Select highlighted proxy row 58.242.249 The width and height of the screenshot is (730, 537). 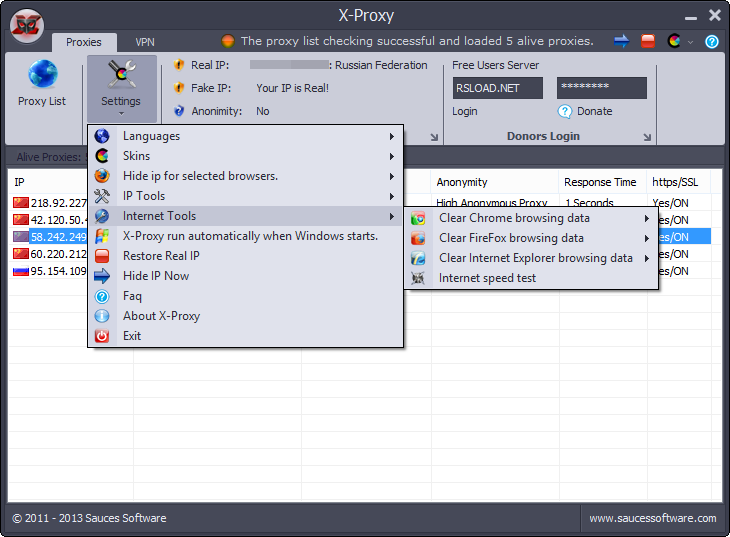click(x=50, y=237)
